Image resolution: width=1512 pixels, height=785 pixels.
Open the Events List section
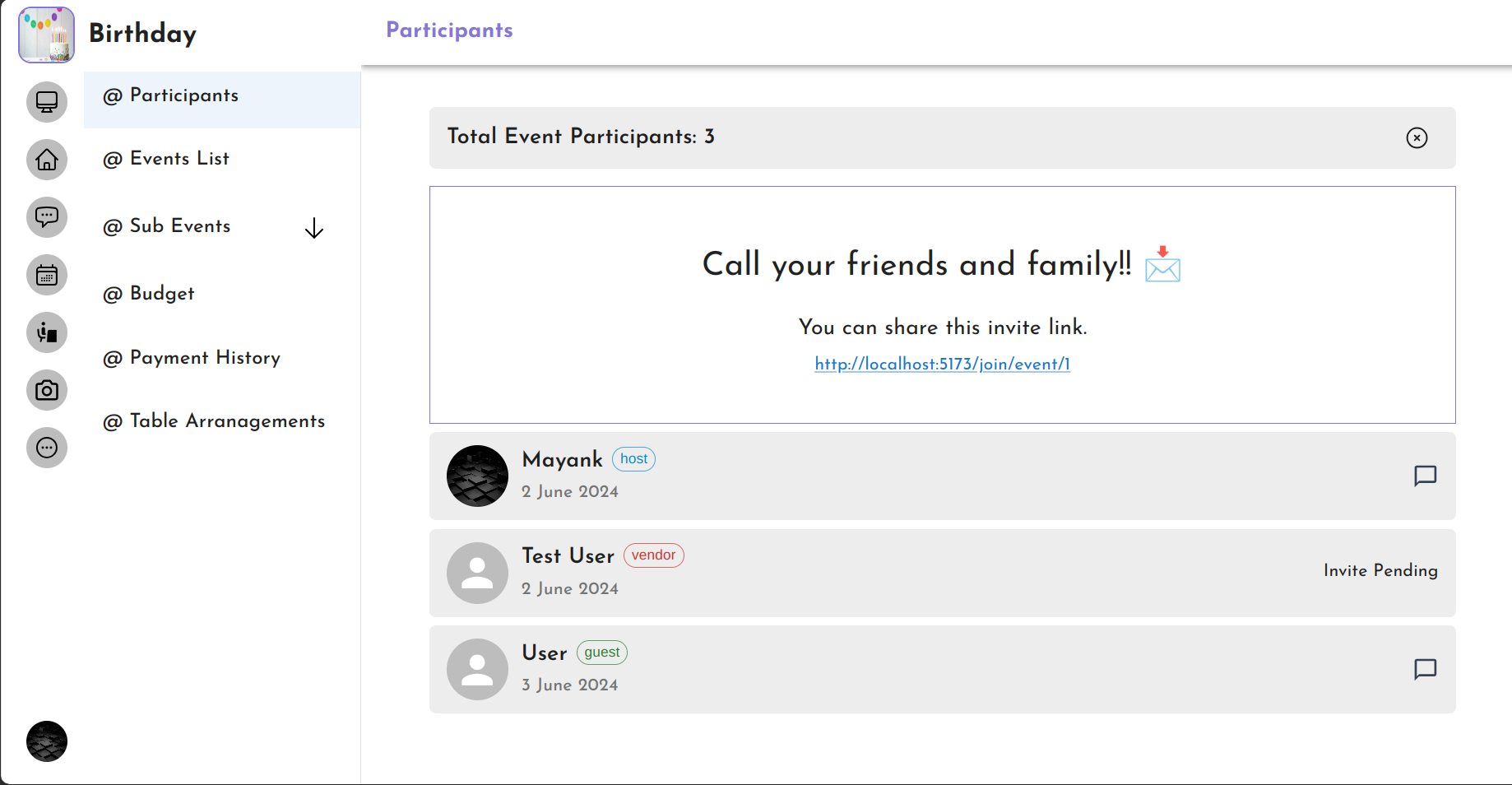tap(166, 159)
